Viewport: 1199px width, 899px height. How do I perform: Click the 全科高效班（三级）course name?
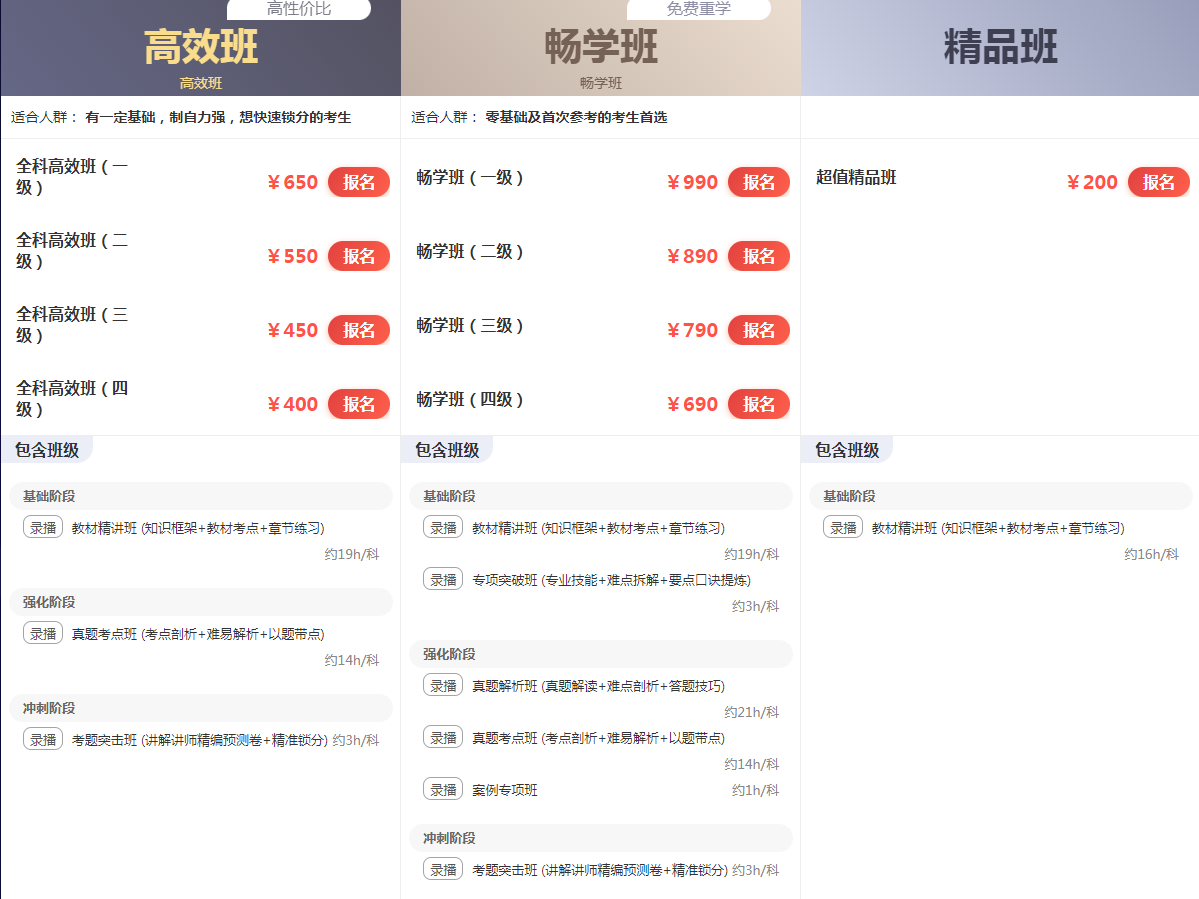pos(73,325)
